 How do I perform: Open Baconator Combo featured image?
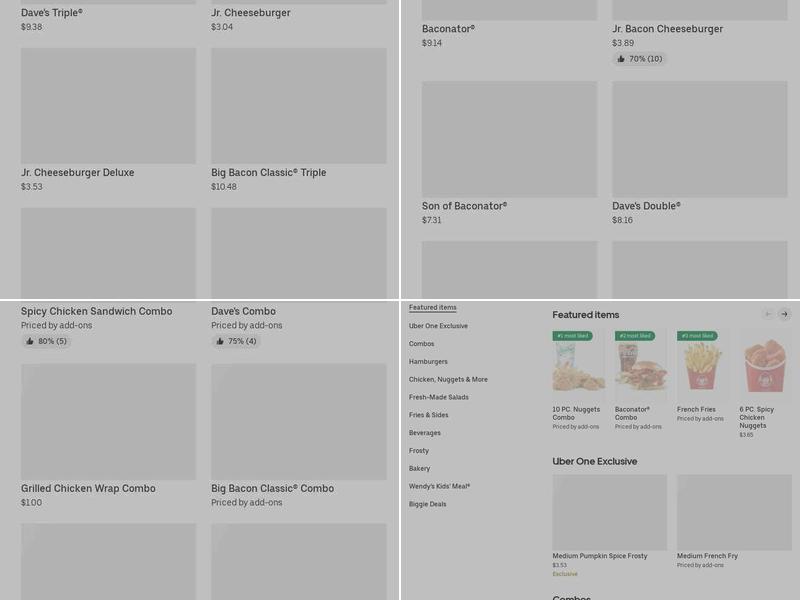[x=641, y=365]
